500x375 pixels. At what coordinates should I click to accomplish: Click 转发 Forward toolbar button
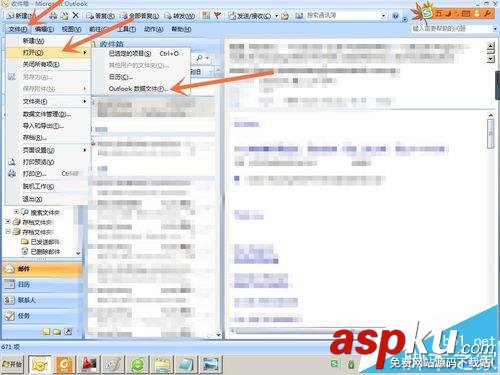click(x=180, y=15)
